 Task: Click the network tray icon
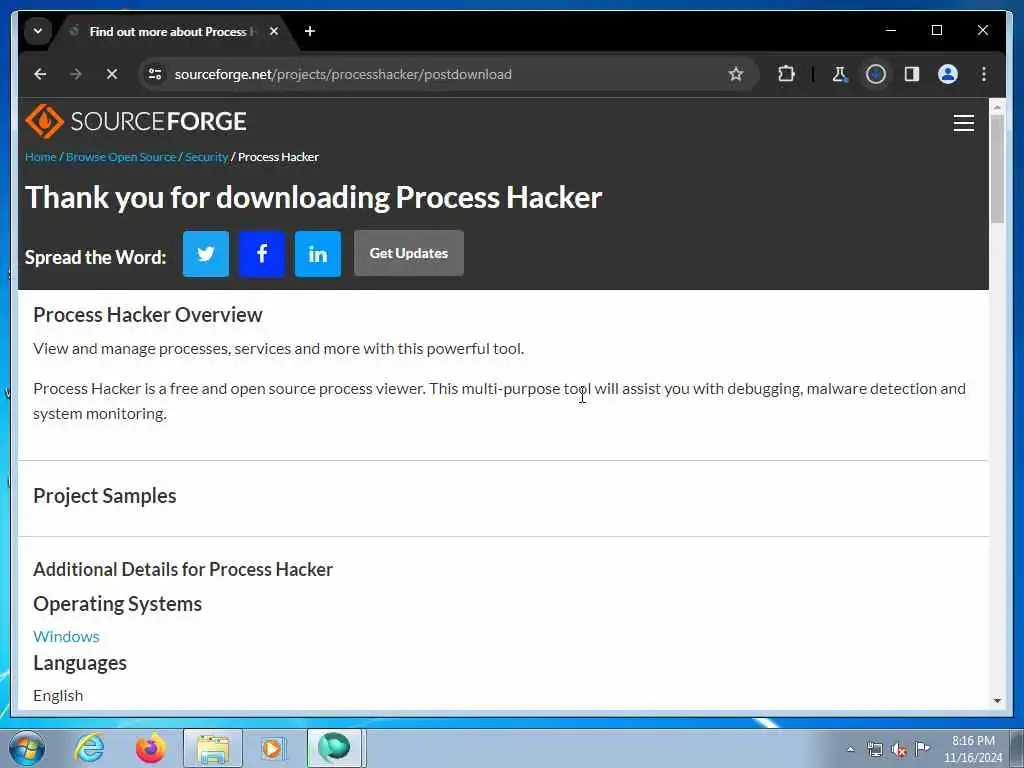pyautogui.click(x=874, y=749)
